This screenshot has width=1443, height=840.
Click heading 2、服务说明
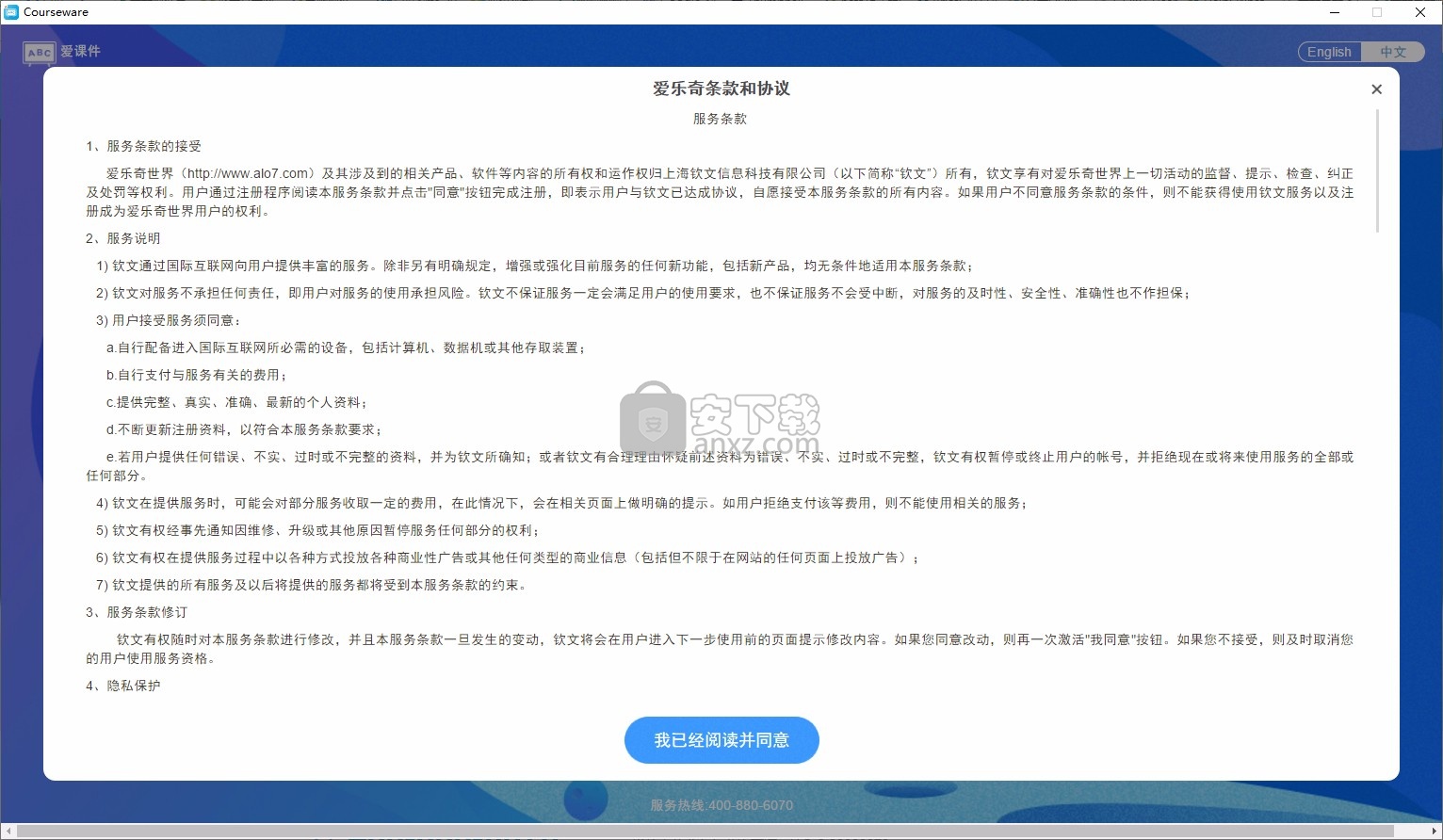(x=123, y=238)
